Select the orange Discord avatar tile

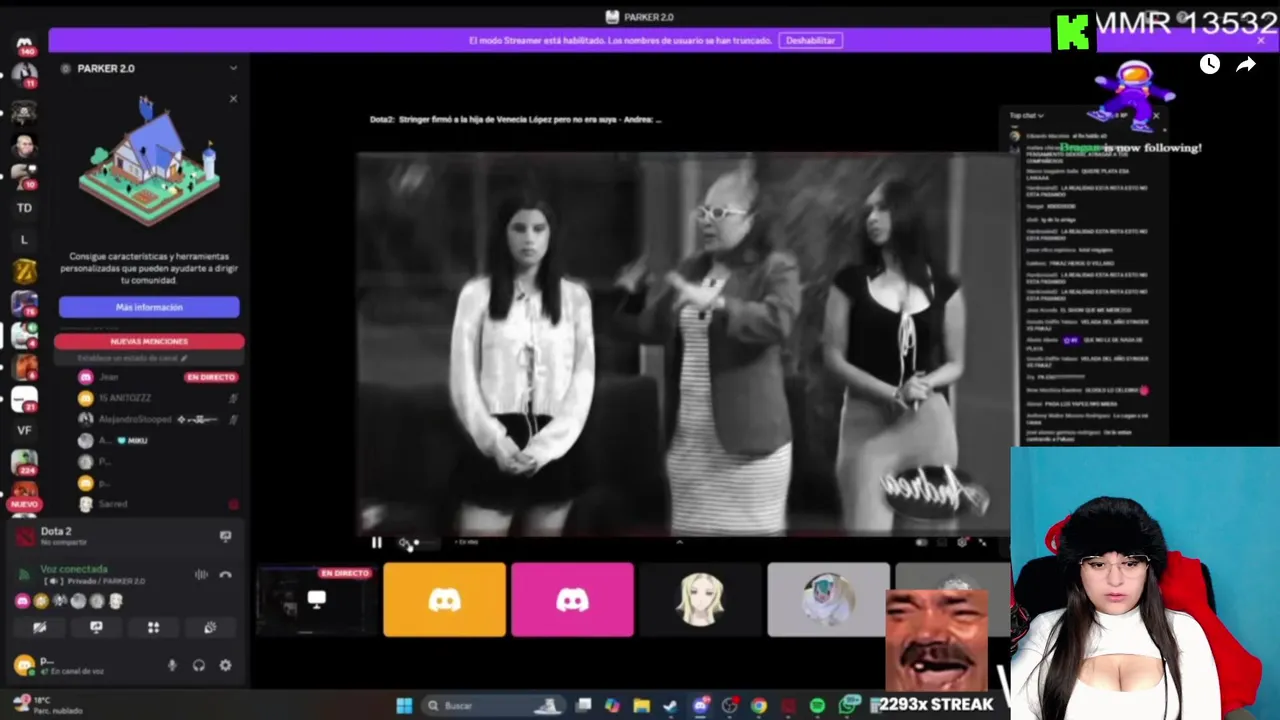click(x=444, y=599)
